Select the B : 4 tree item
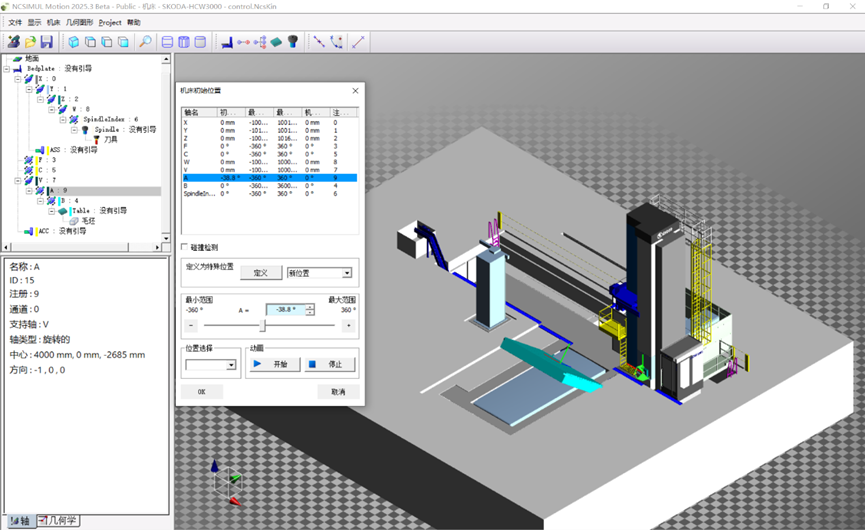The width and height of the screenshot is (865, 530). coord(70,201)
